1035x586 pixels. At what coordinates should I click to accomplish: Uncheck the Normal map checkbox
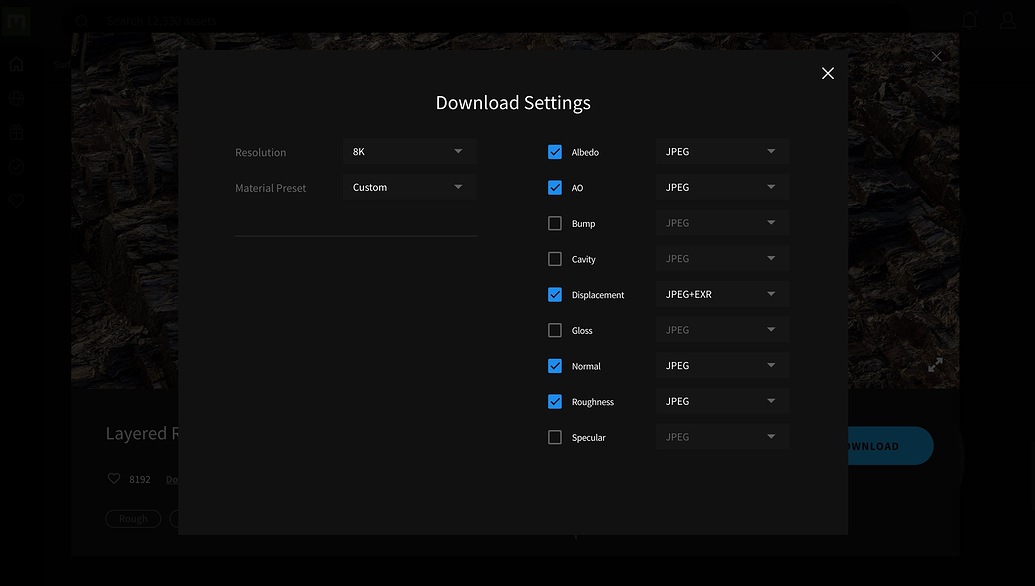tap(555, 366)
